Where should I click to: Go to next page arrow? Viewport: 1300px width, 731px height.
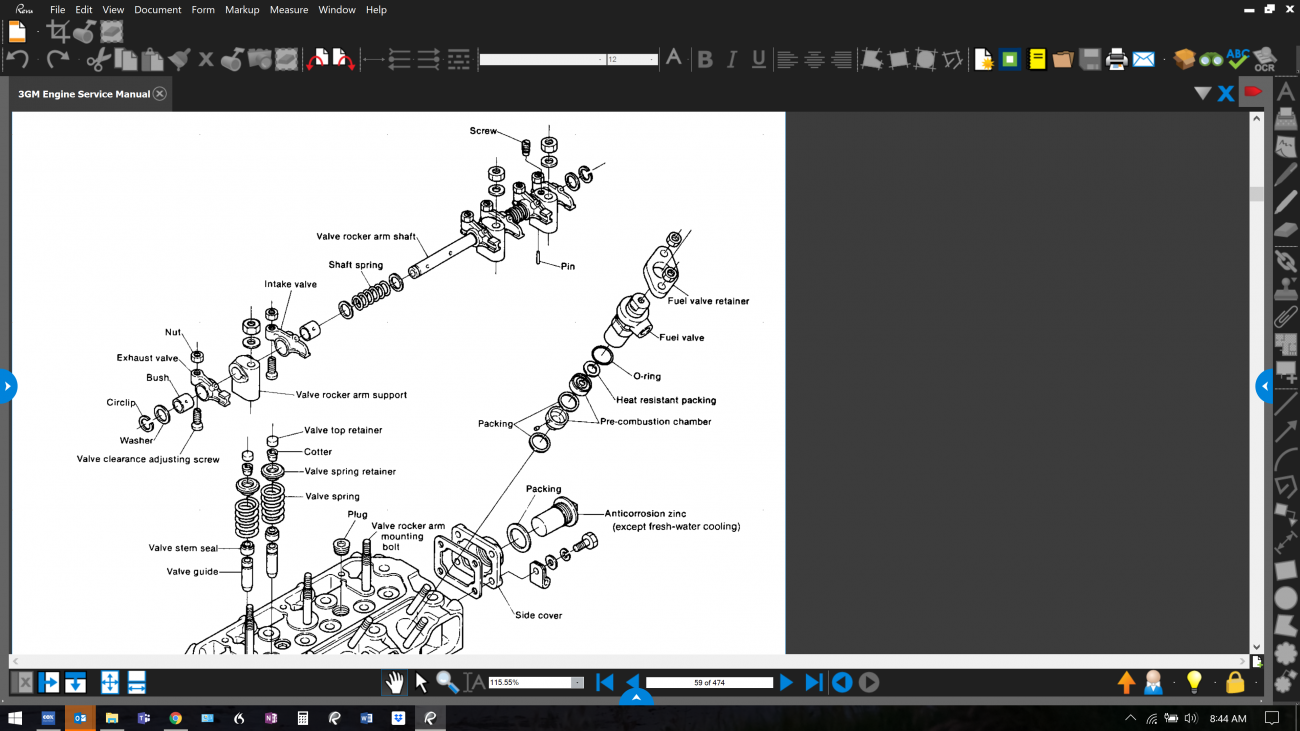pos(786,682)
